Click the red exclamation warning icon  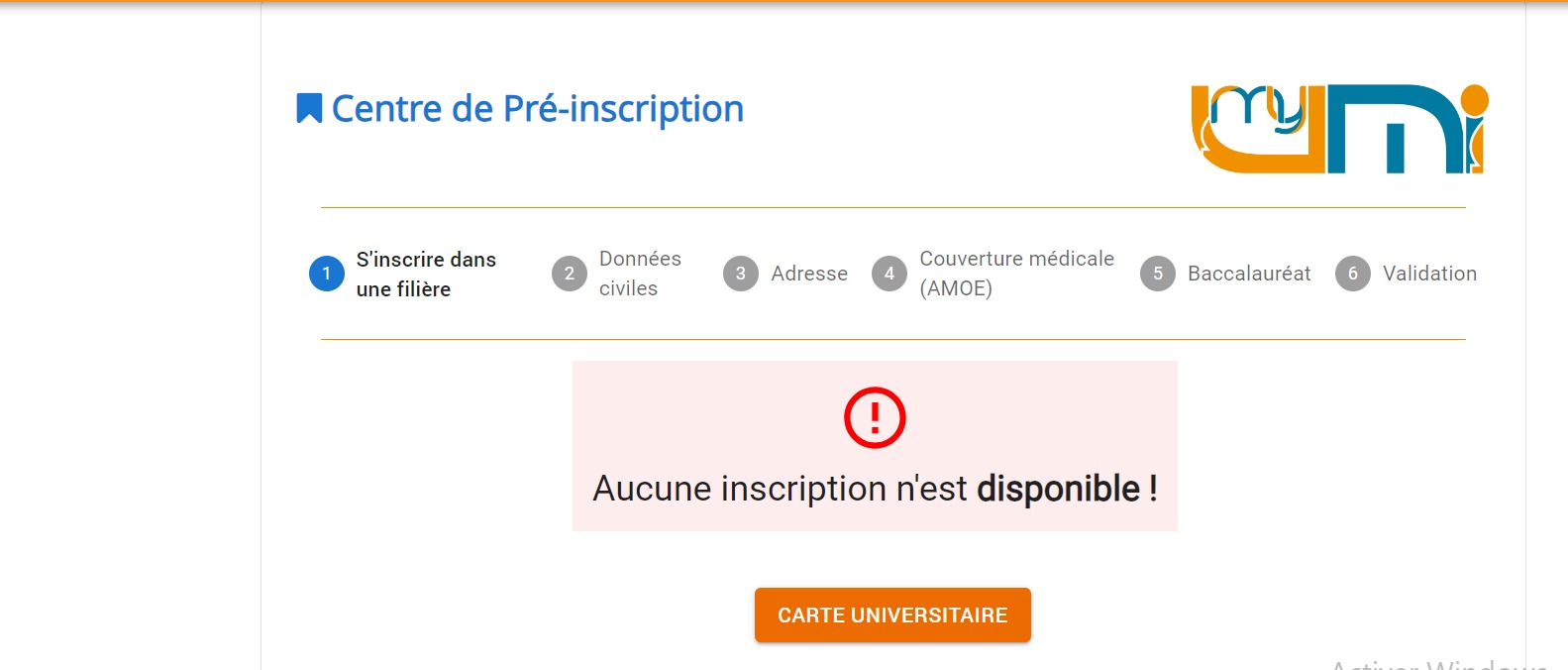coord(874,417)
